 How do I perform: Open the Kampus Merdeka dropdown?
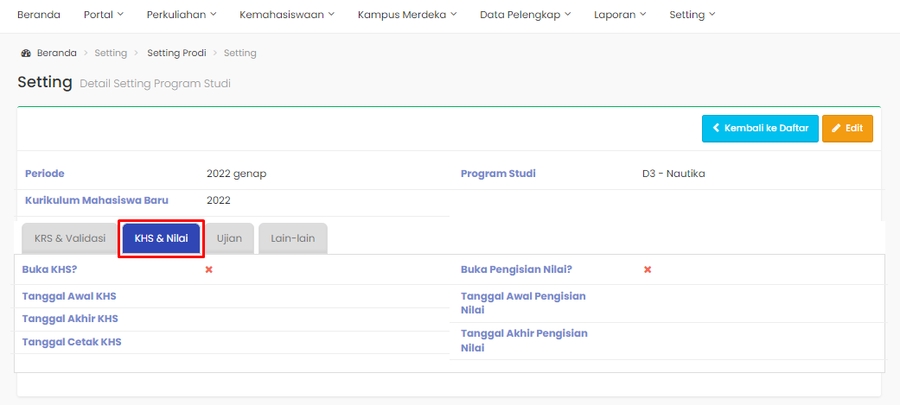pos(407,15)
